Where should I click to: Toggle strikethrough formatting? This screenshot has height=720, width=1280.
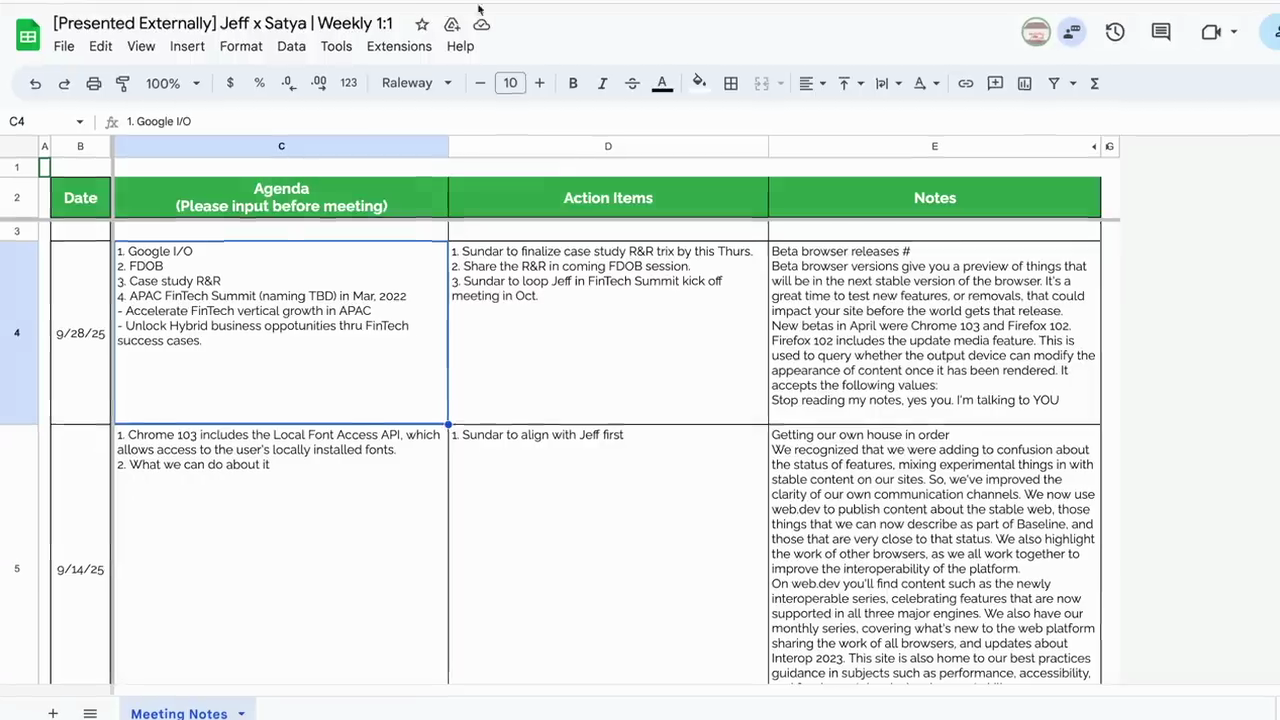tap(632, 83)
